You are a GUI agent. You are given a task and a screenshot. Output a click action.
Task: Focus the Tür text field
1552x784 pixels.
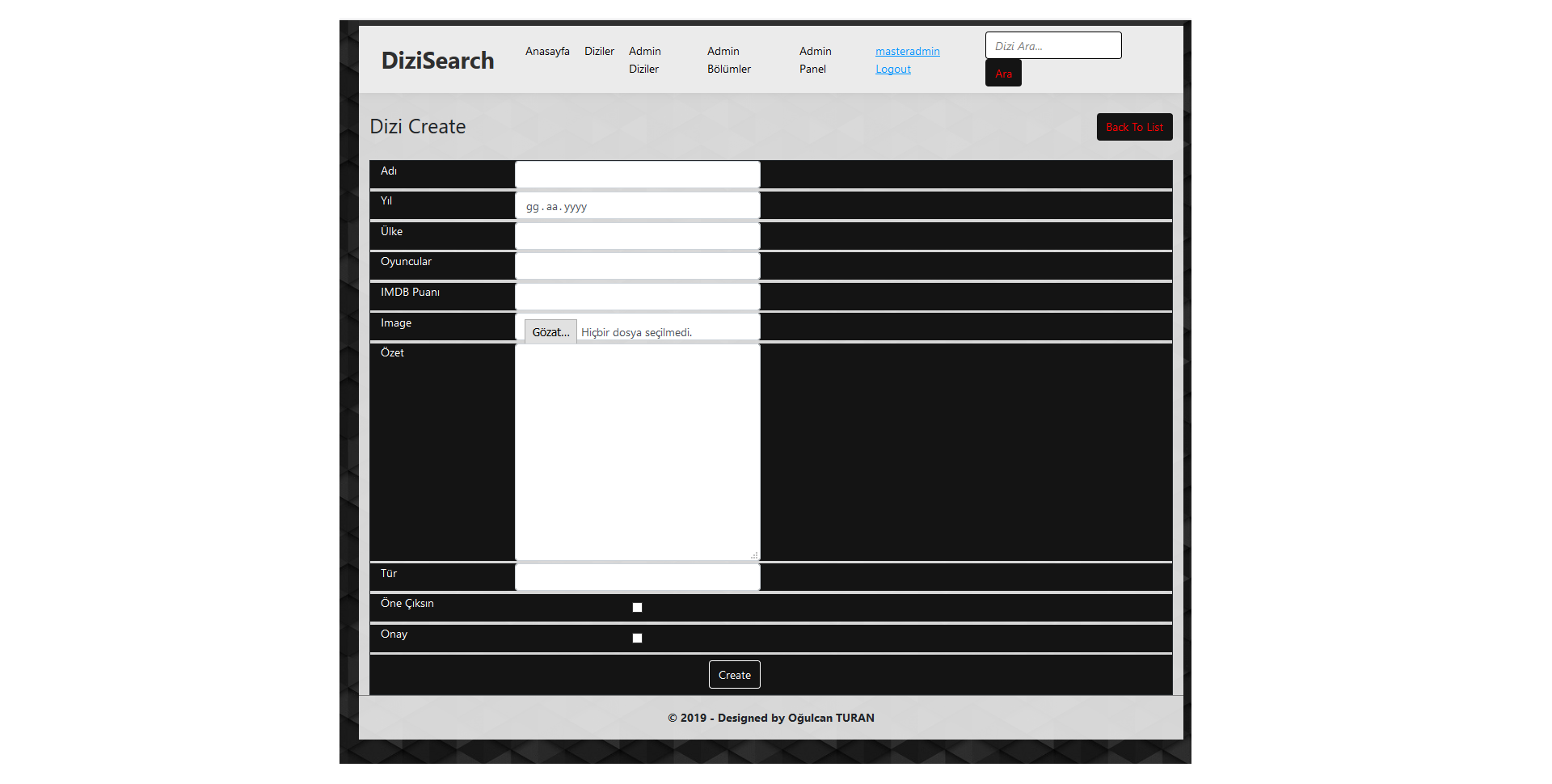pyautogui.click(x=638, y=577)
